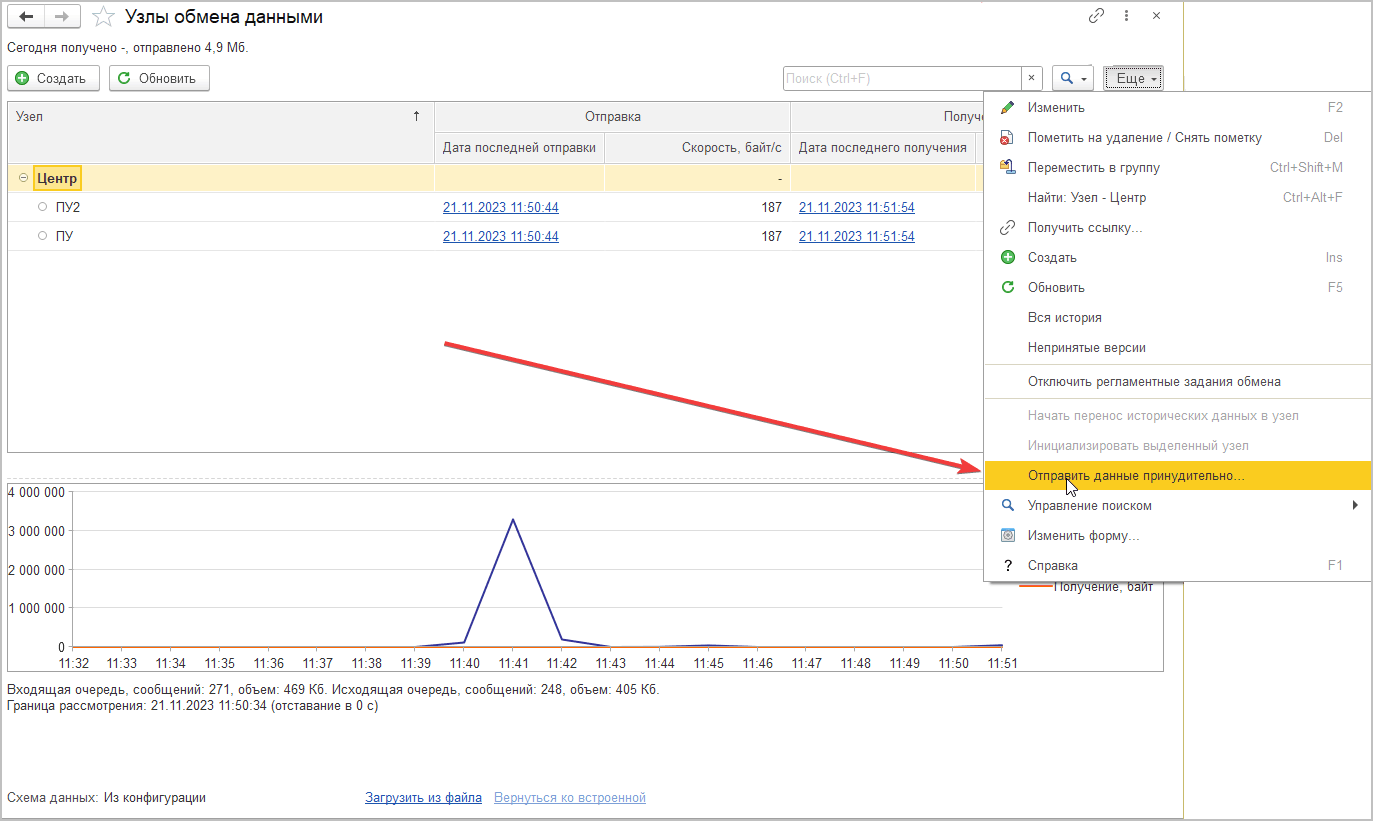The width and height of the screenshot is (1373, 821).
Task: Select Отправить данные принудительно menu item
Action: tap(1136, 476)
